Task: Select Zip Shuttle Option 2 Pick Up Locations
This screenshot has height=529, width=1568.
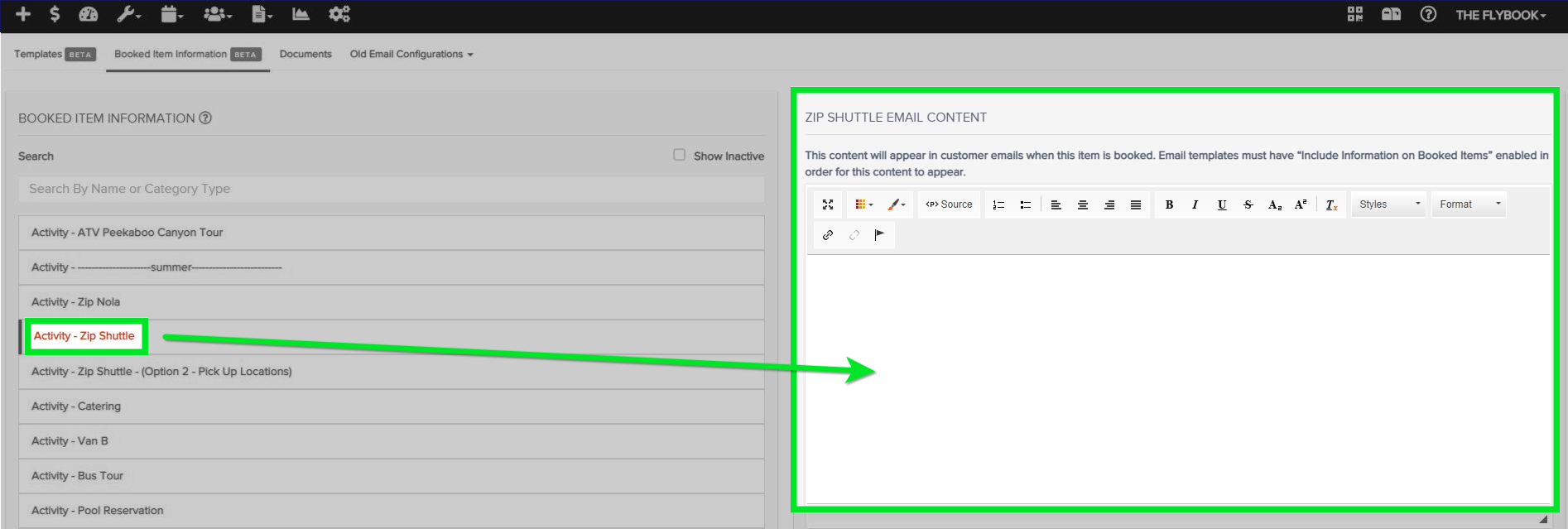Action: click(x=392, y=372)
